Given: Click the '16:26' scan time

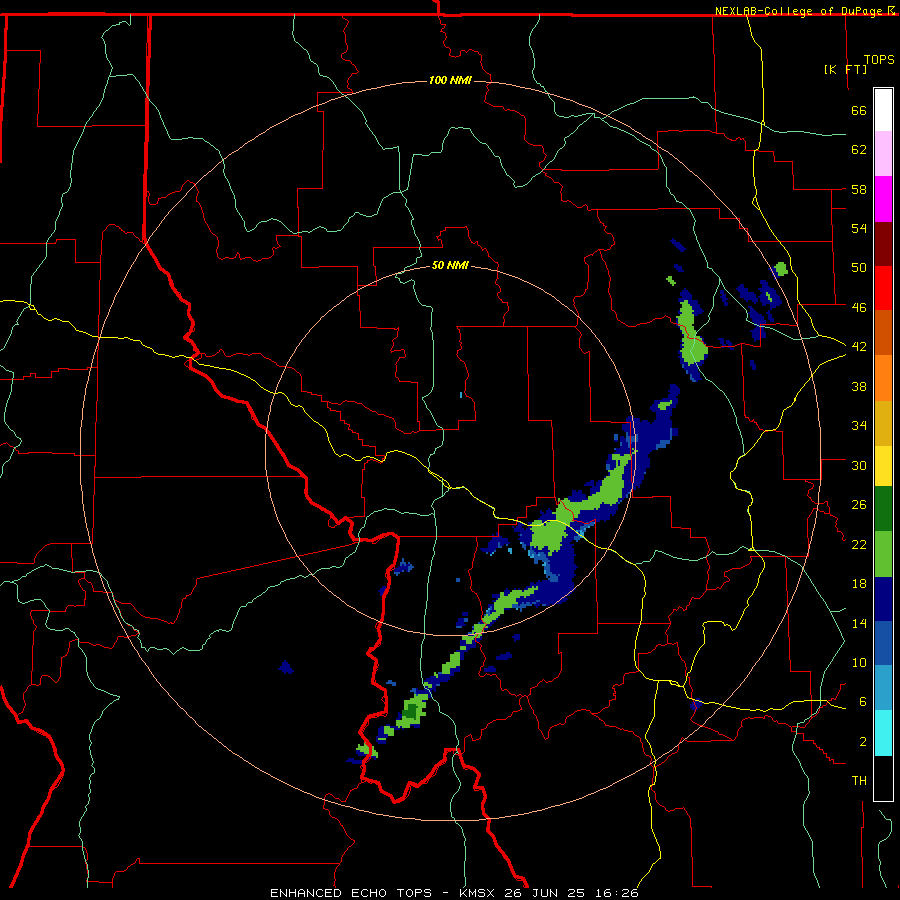Looking at the screenshot, I should (618, 893).
